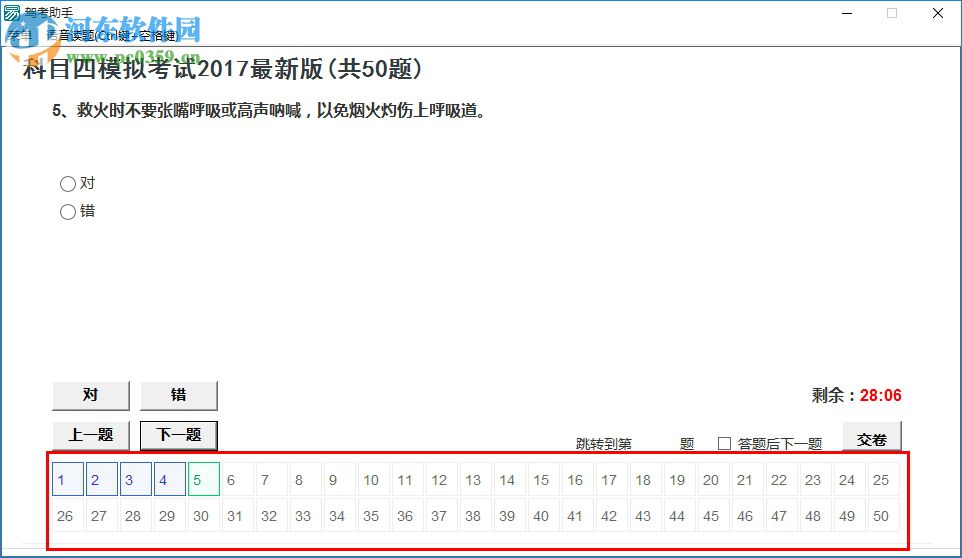The height and width of the screenshot is (558, 962).
Task: Jump to question 43 tile
Action: tap(646, 515)
